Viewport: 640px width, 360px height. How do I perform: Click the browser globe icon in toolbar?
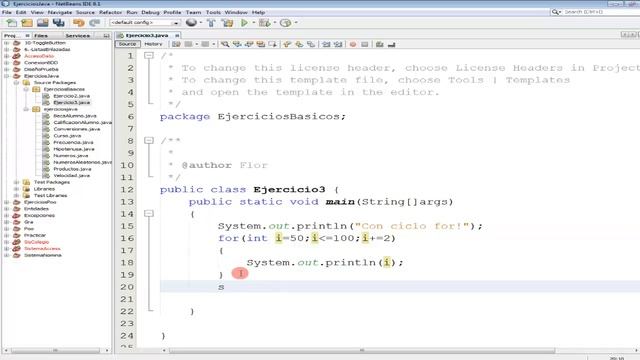tap(191, 23)
